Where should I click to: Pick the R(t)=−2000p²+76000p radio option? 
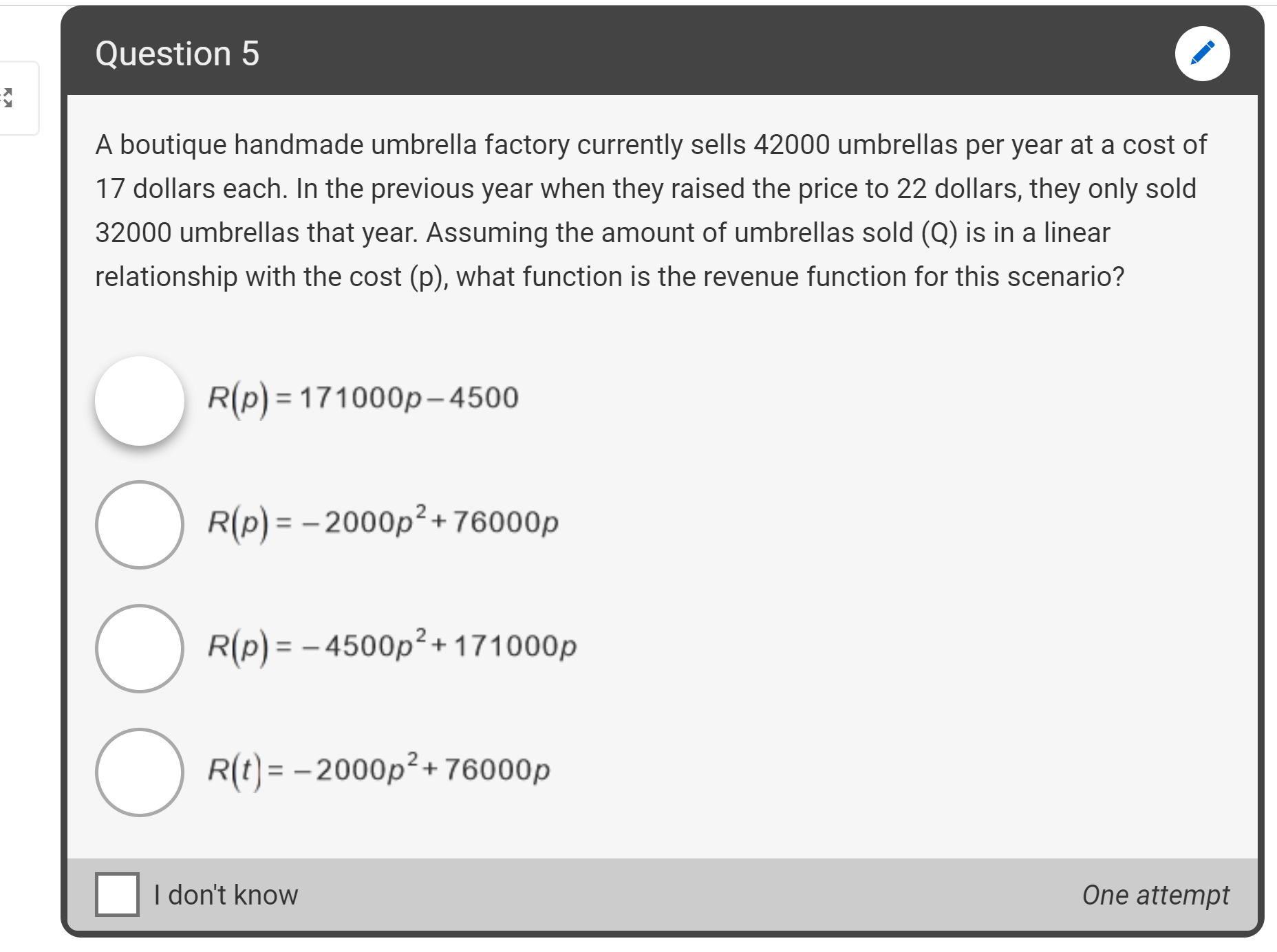(x=140, y=772)
